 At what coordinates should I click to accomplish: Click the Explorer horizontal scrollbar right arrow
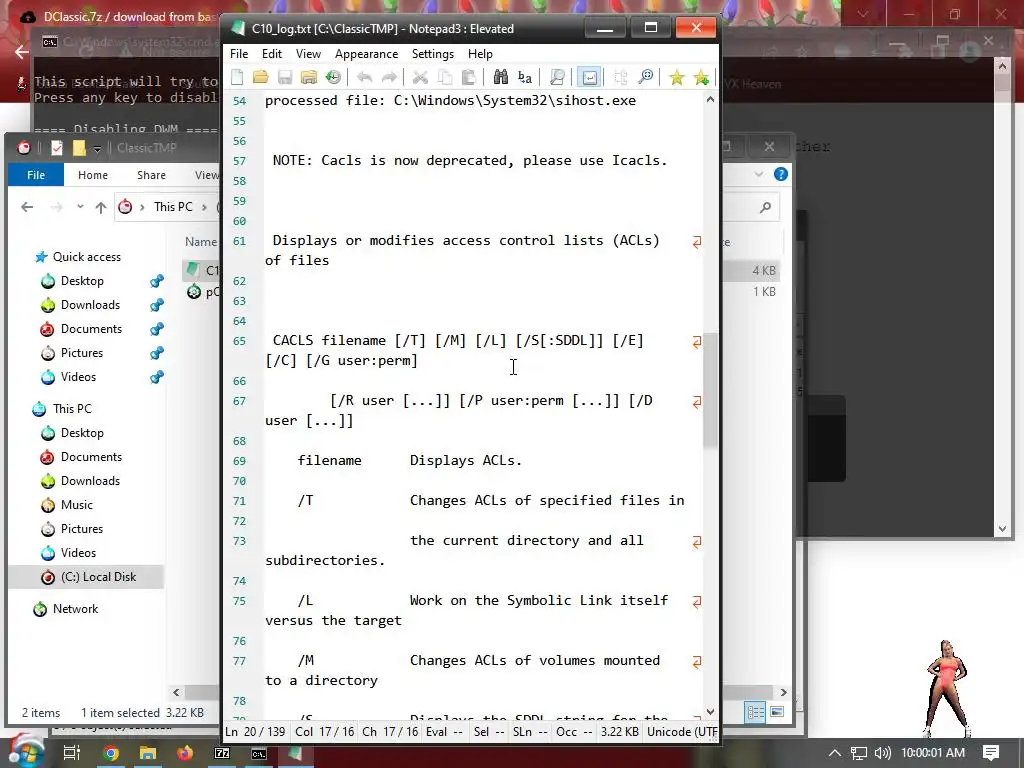point(783,692)
